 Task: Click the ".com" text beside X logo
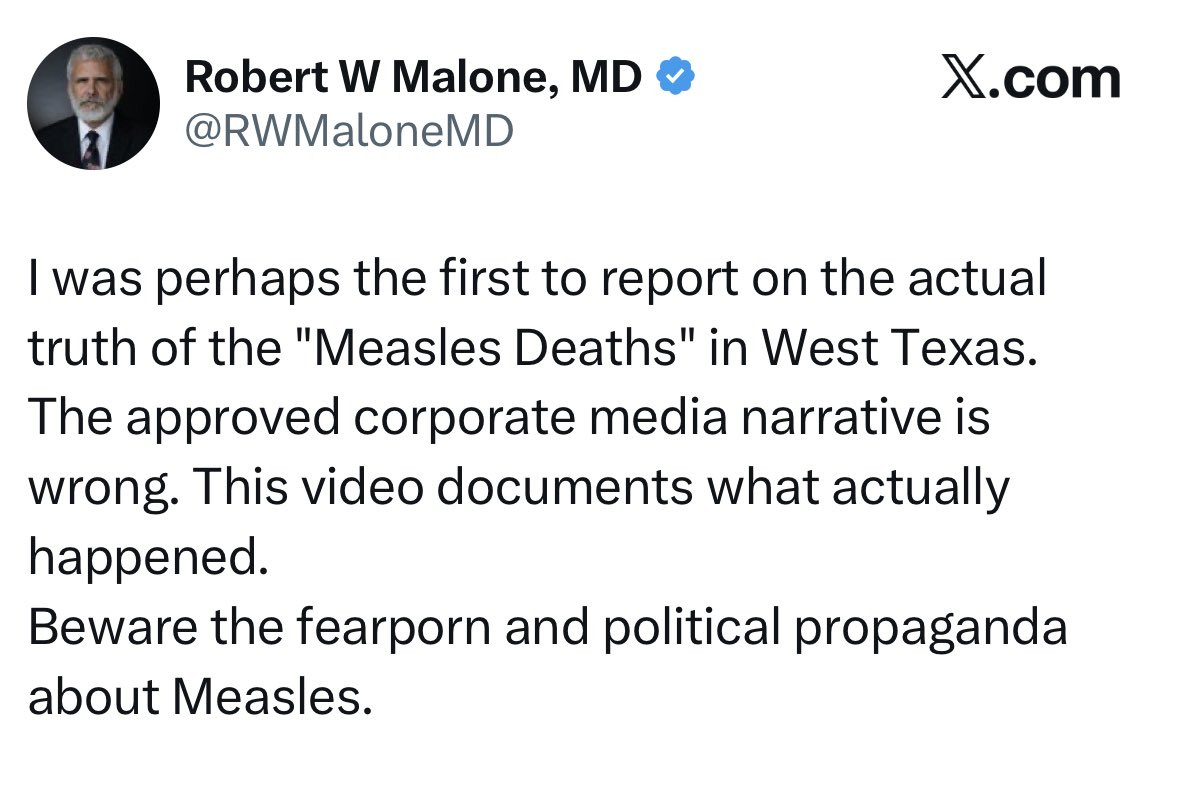(x=1054, y=79)
